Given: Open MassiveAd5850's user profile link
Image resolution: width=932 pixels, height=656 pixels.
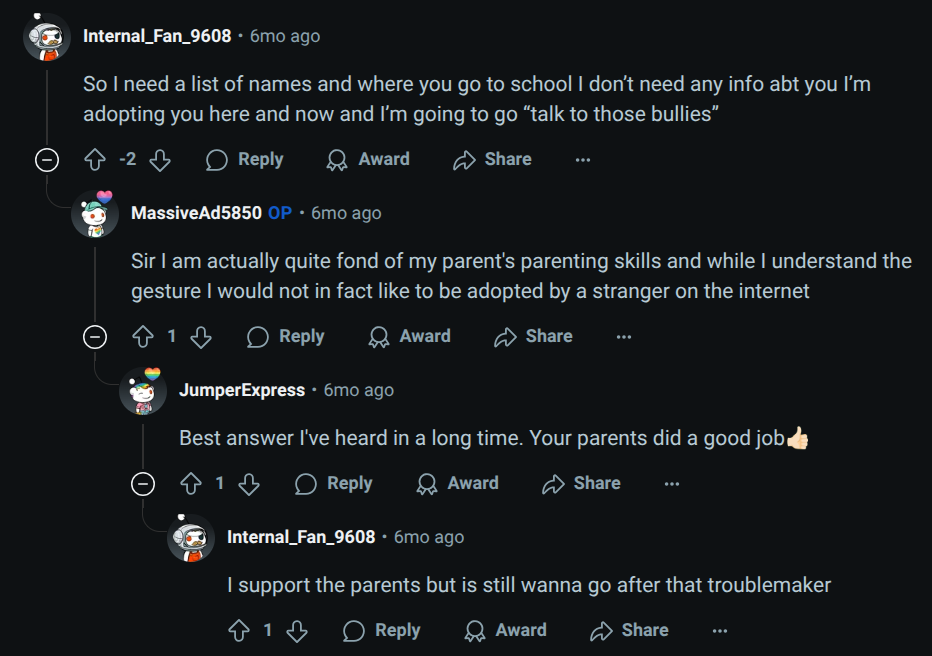Looking at the screenshot, I should click(196, 213).
